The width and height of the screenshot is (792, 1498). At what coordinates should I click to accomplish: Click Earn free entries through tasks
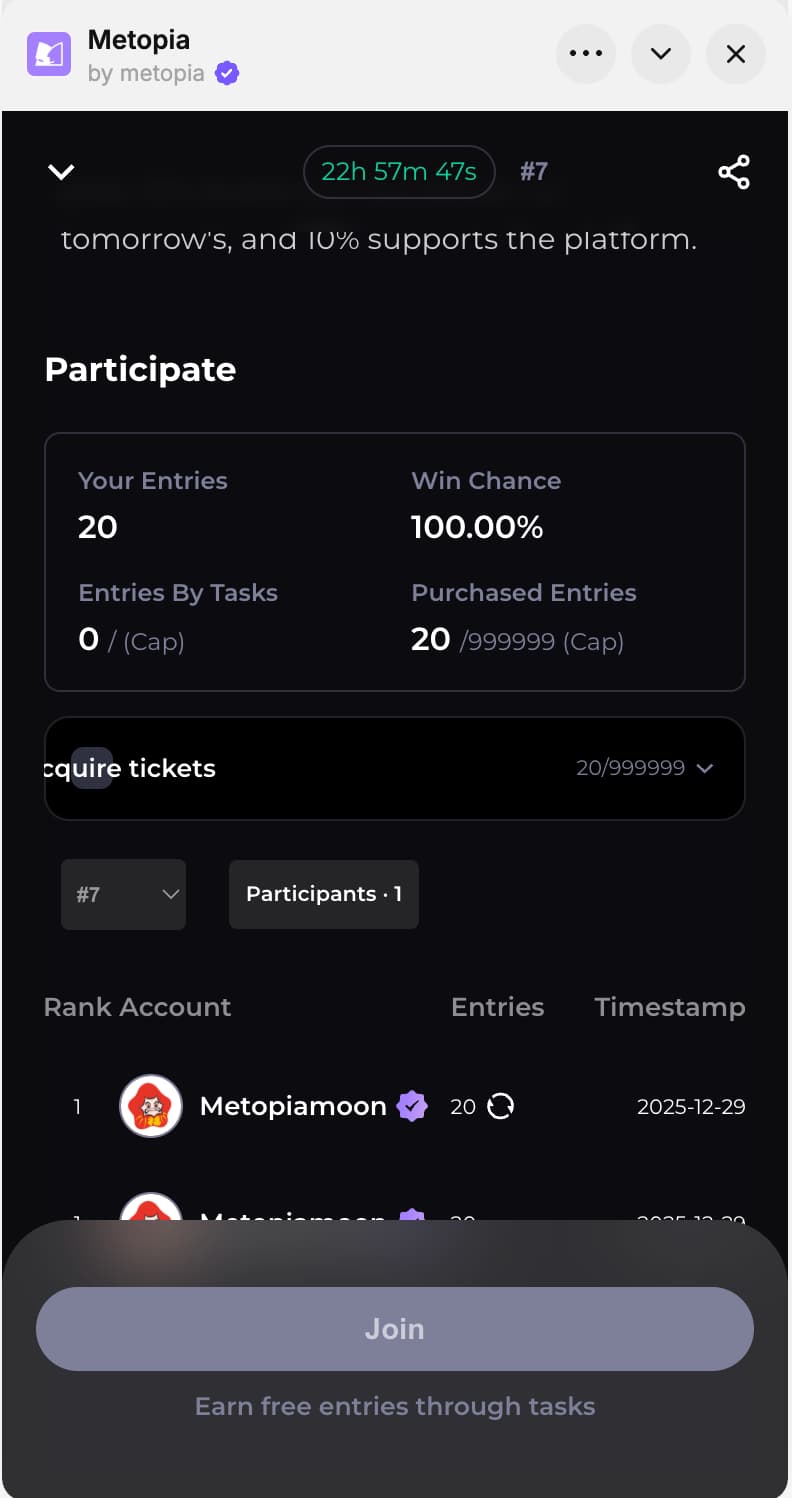(395, 1406)
